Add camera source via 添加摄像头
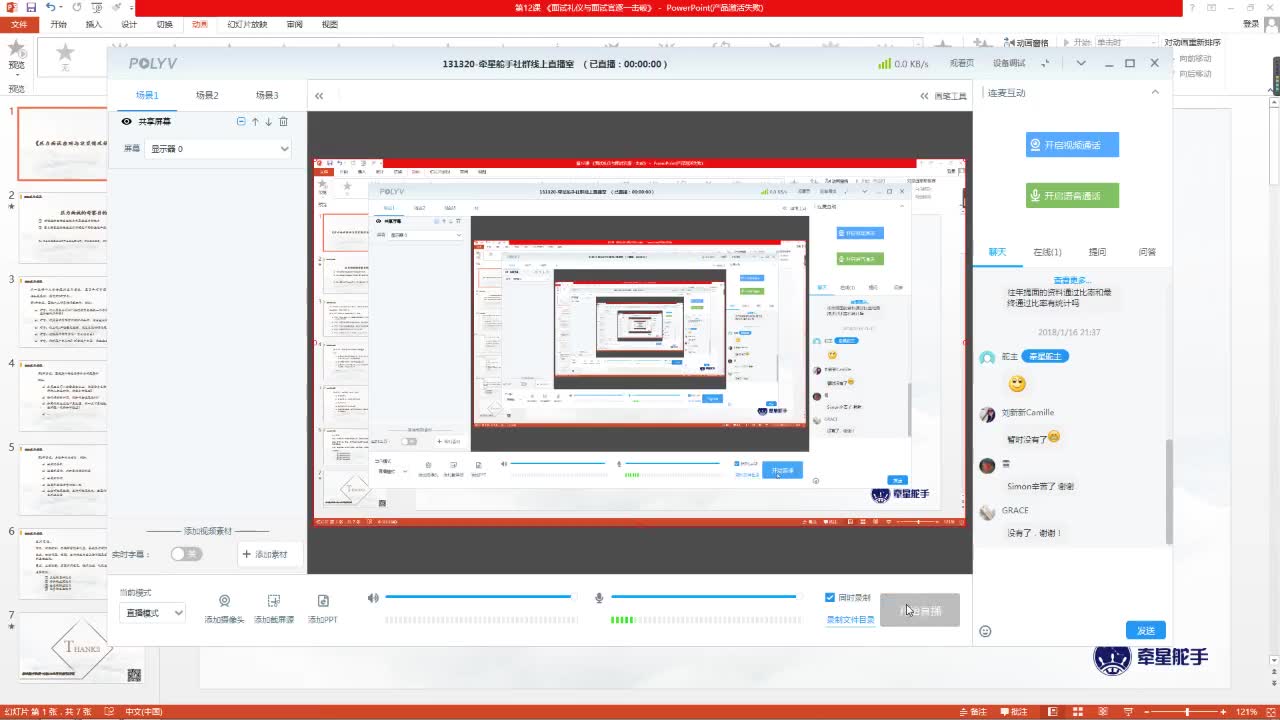This screenshot has width=1280, height=720. (x=225, y=608)
